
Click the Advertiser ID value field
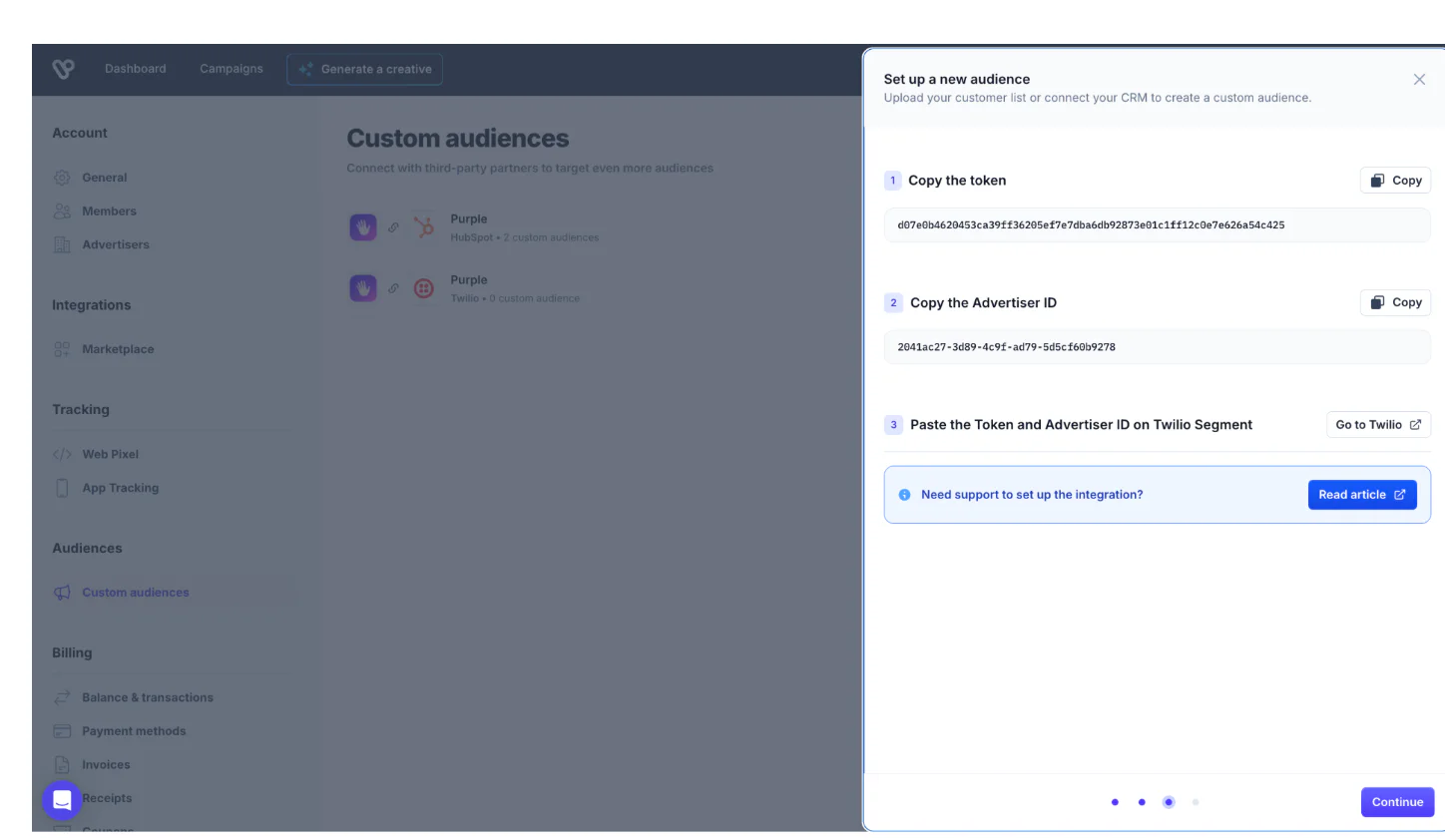[x=1157, y=347]
